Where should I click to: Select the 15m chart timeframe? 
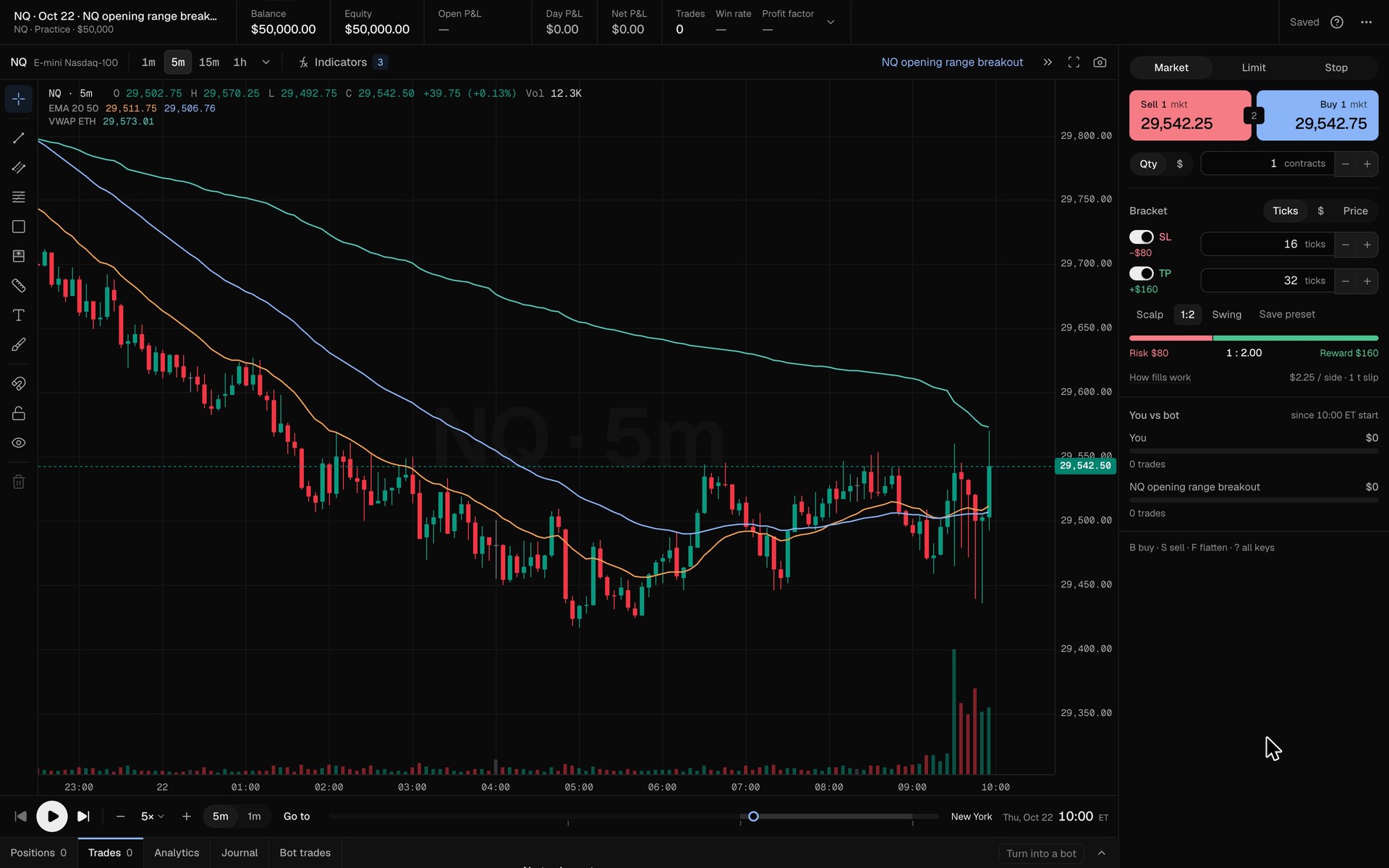point(209,62)
